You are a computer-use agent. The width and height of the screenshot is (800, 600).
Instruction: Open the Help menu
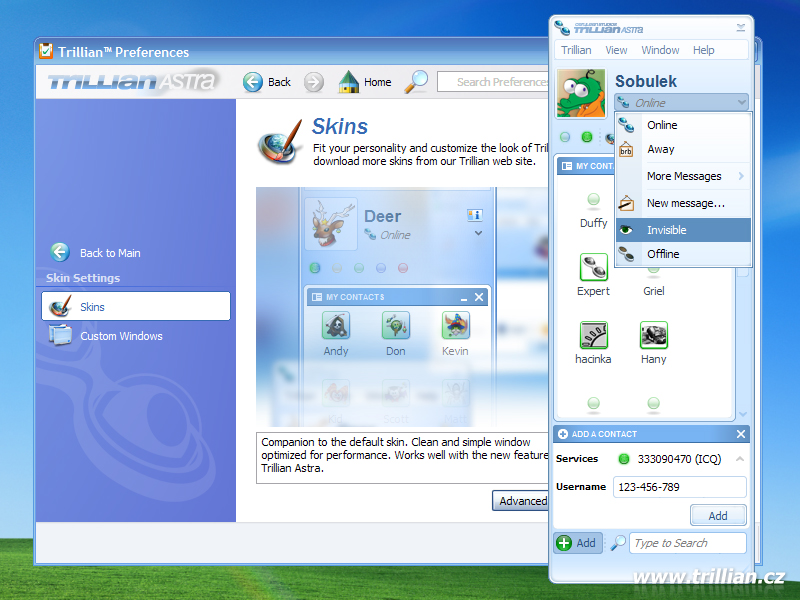[704, 50]
